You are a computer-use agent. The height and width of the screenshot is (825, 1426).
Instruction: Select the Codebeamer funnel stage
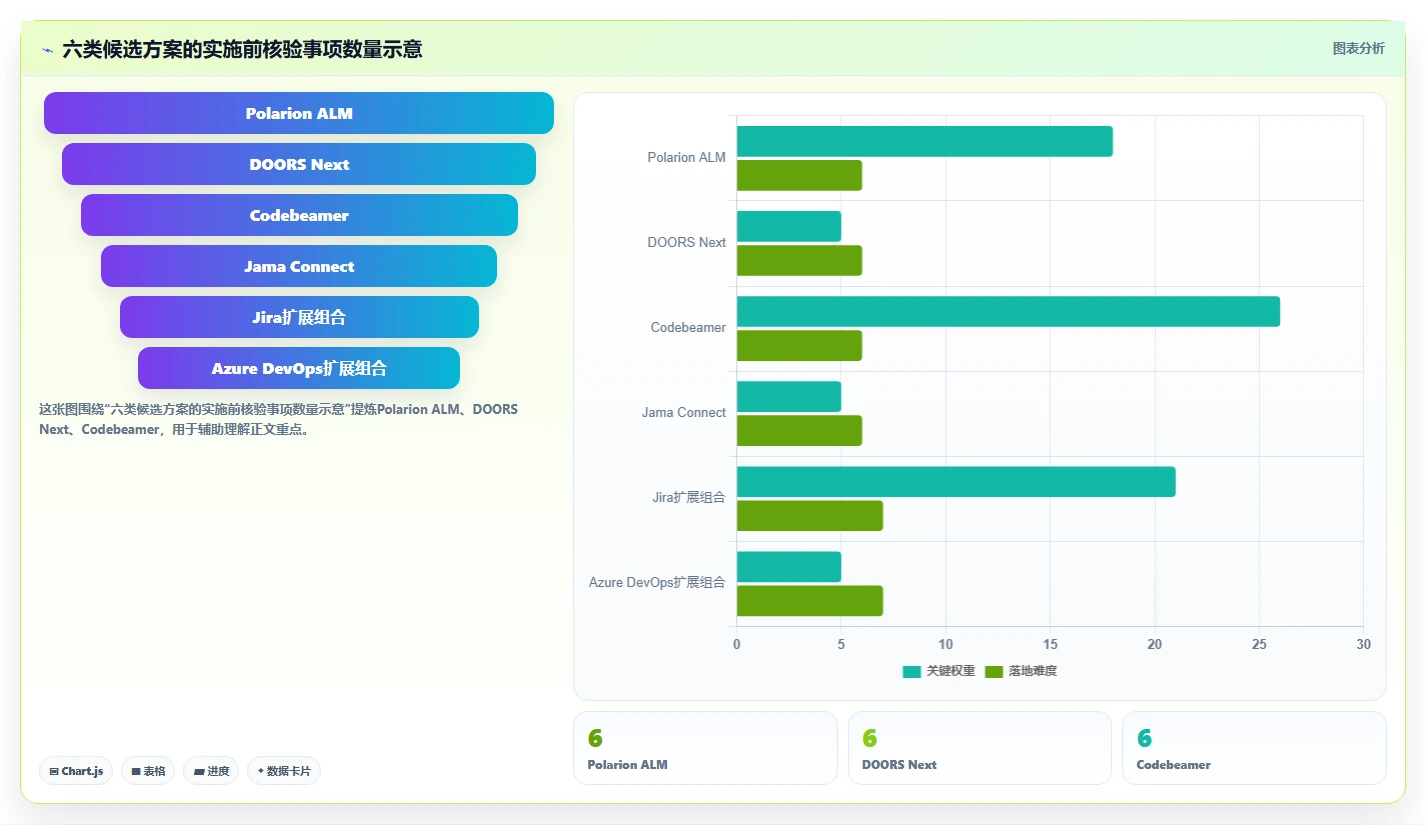299,215
